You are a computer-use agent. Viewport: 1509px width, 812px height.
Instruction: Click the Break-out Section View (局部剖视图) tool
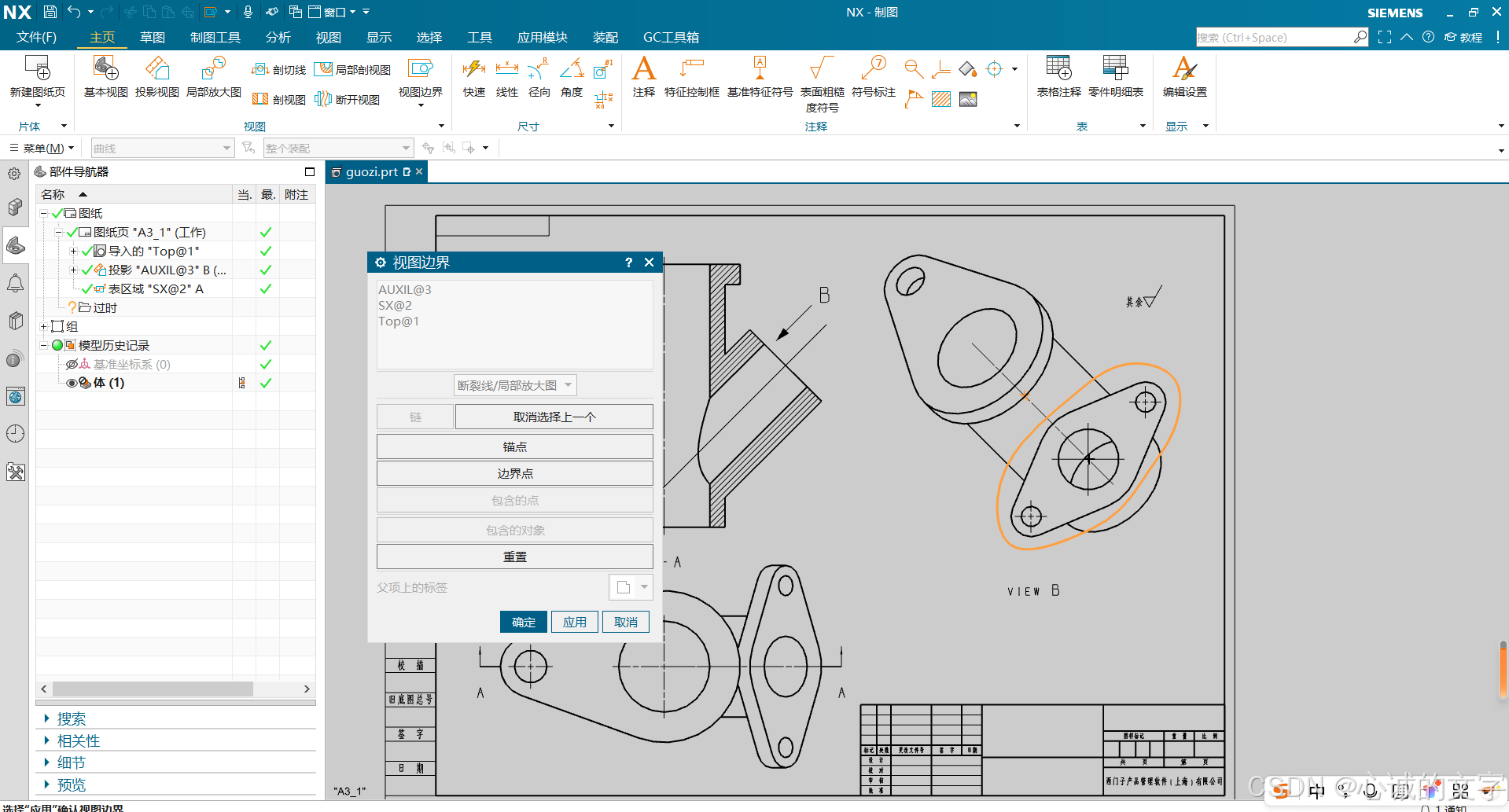point(352,70)
